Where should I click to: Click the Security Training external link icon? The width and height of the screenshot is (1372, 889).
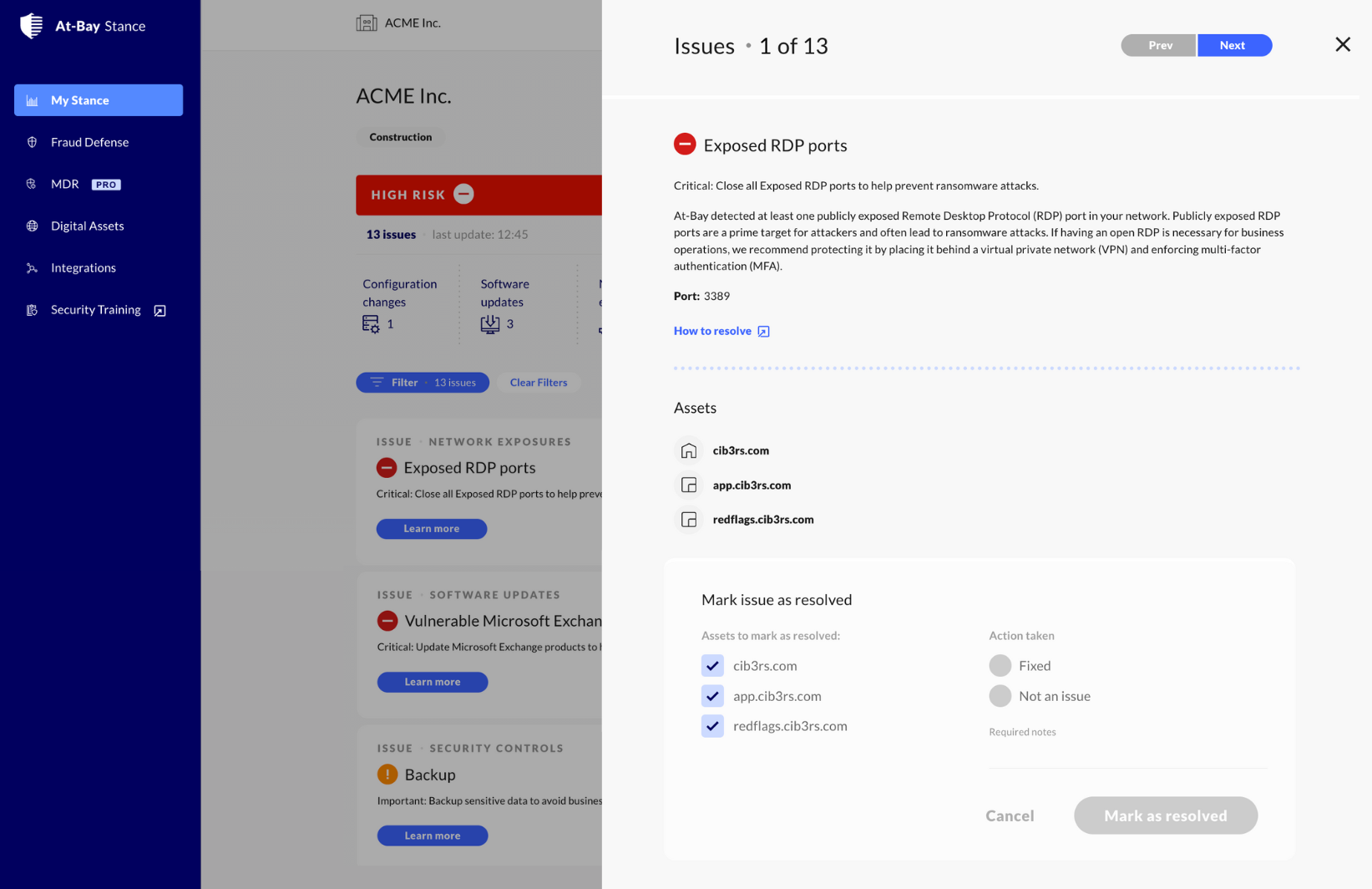click(x=159, y=311)
